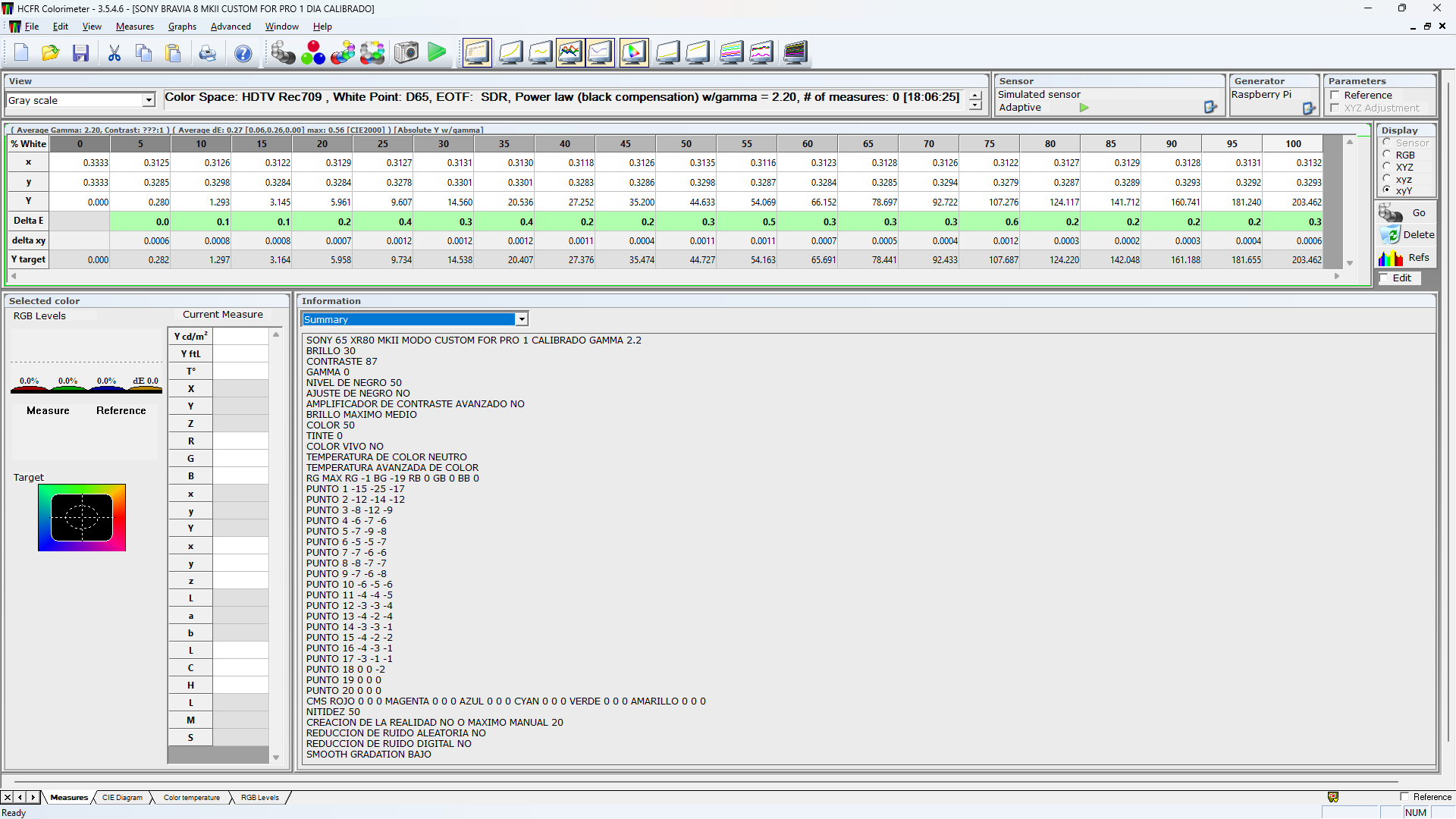Click the Print toolbar icon

207,52
